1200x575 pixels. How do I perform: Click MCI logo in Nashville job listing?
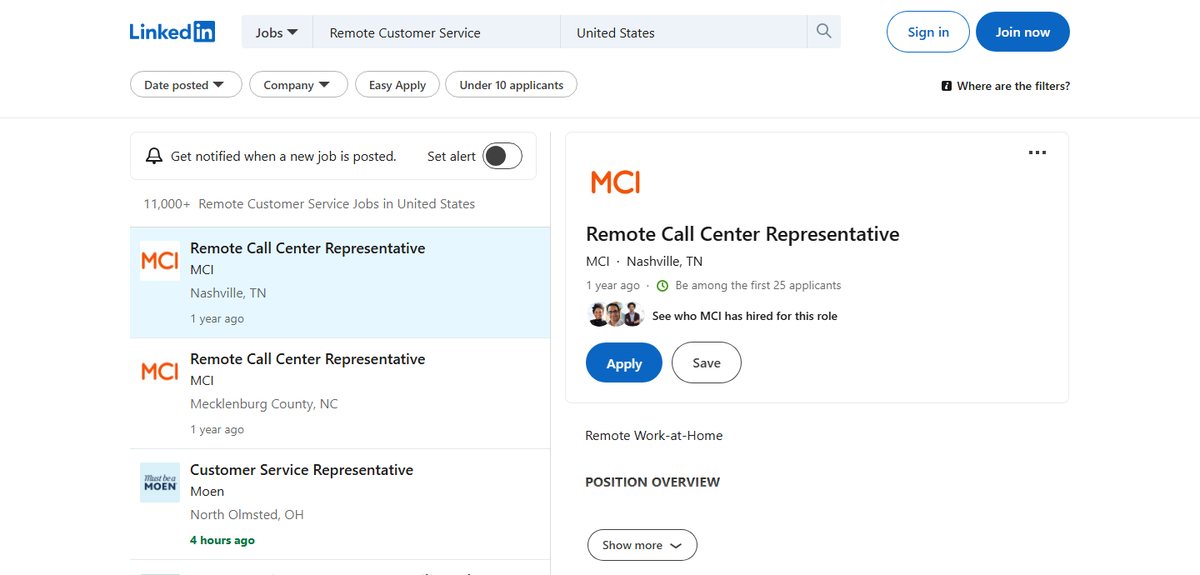(x=160, y=261)
